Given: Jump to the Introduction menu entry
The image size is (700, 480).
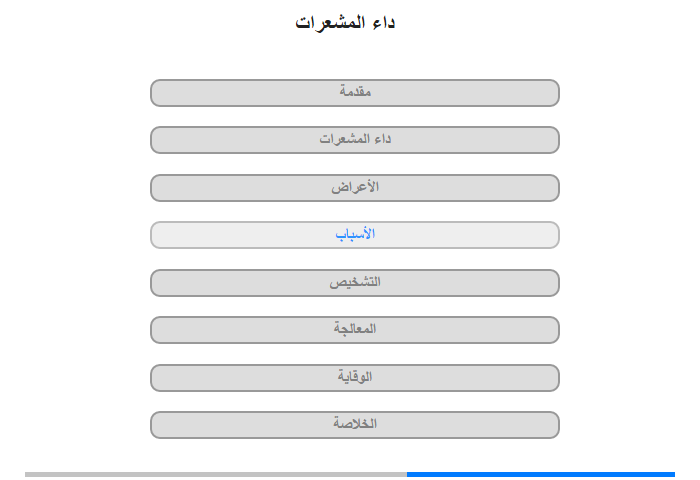Looking at the screenshot, I should point(354,93).
